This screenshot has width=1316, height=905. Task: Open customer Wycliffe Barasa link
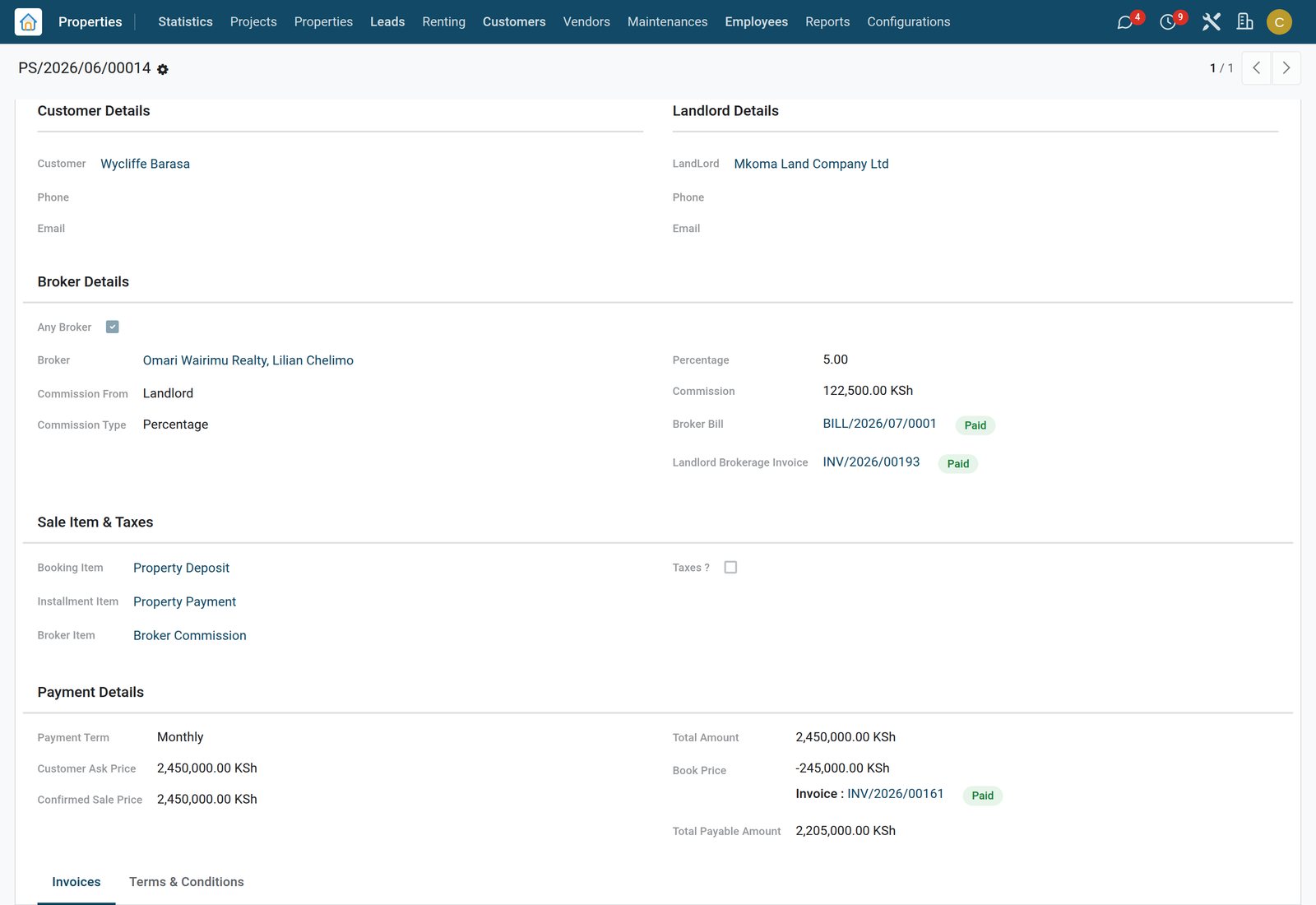coord(145,164)
